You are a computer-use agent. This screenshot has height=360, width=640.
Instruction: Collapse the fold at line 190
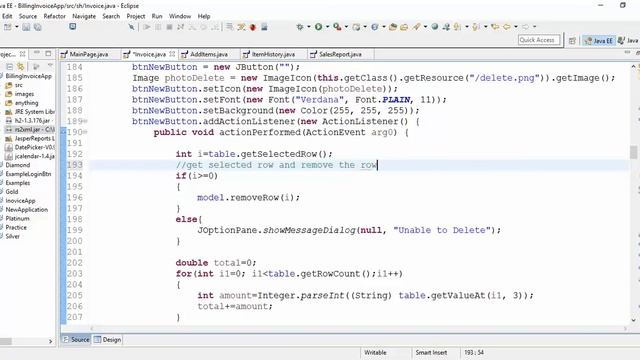pos(85,132)
